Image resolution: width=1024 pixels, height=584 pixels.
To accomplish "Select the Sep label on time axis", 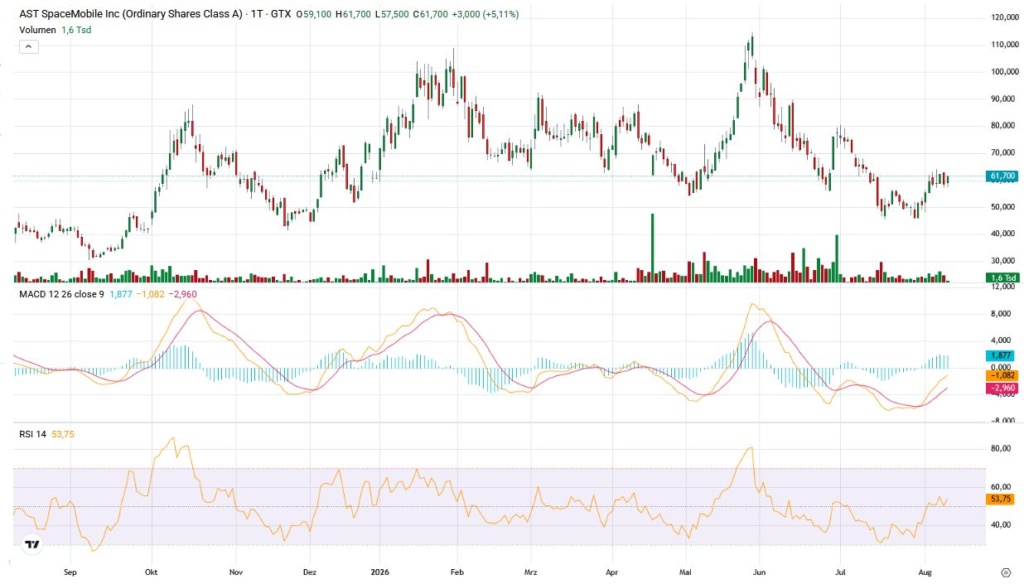I will point(70,572).
